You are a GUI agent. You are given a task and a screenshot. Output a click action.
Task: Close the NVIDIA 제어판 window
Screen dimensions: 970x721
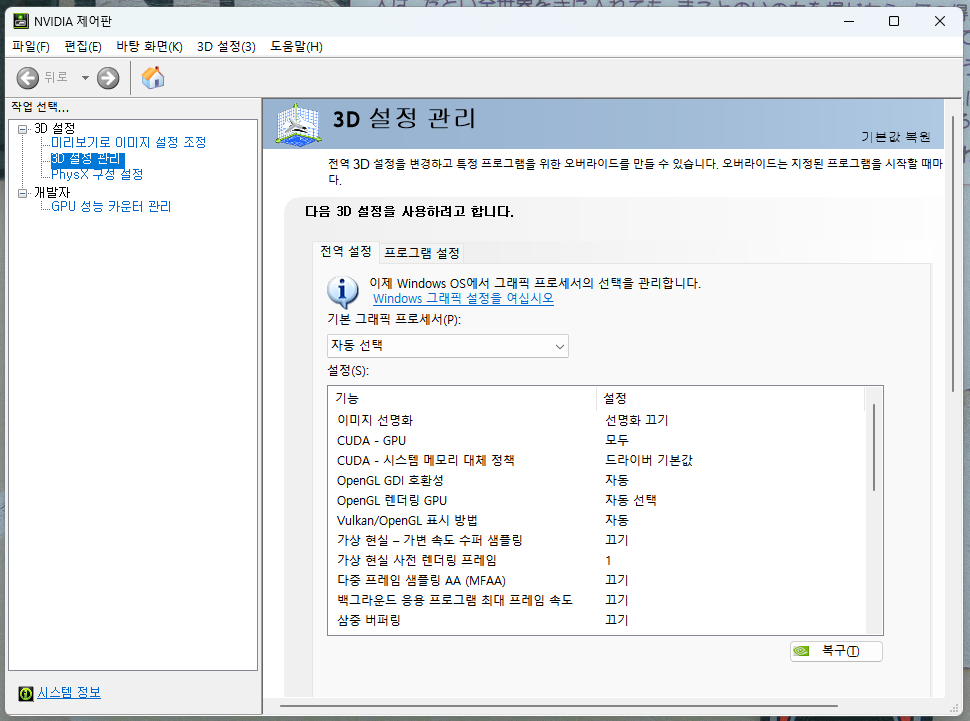(940, 21)
